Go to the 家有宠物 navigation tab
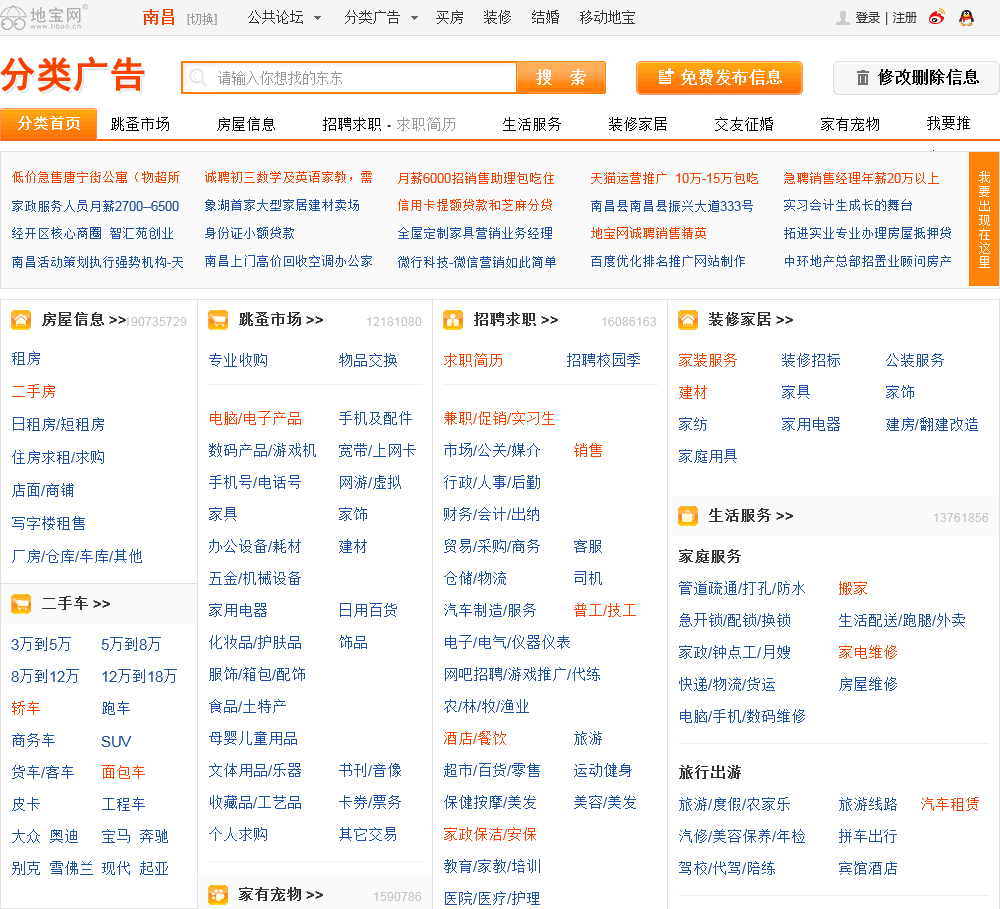The height and width of the screenshot is (909, 1000). click(x=850, y=124)
